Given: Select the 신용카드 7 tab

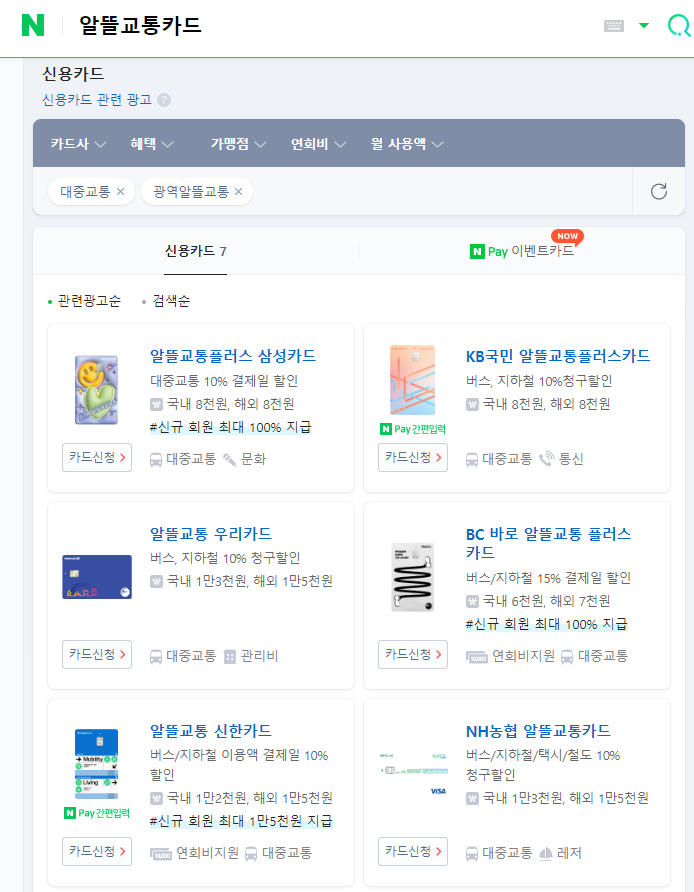Looking at the screenshot, I should 196,251.
